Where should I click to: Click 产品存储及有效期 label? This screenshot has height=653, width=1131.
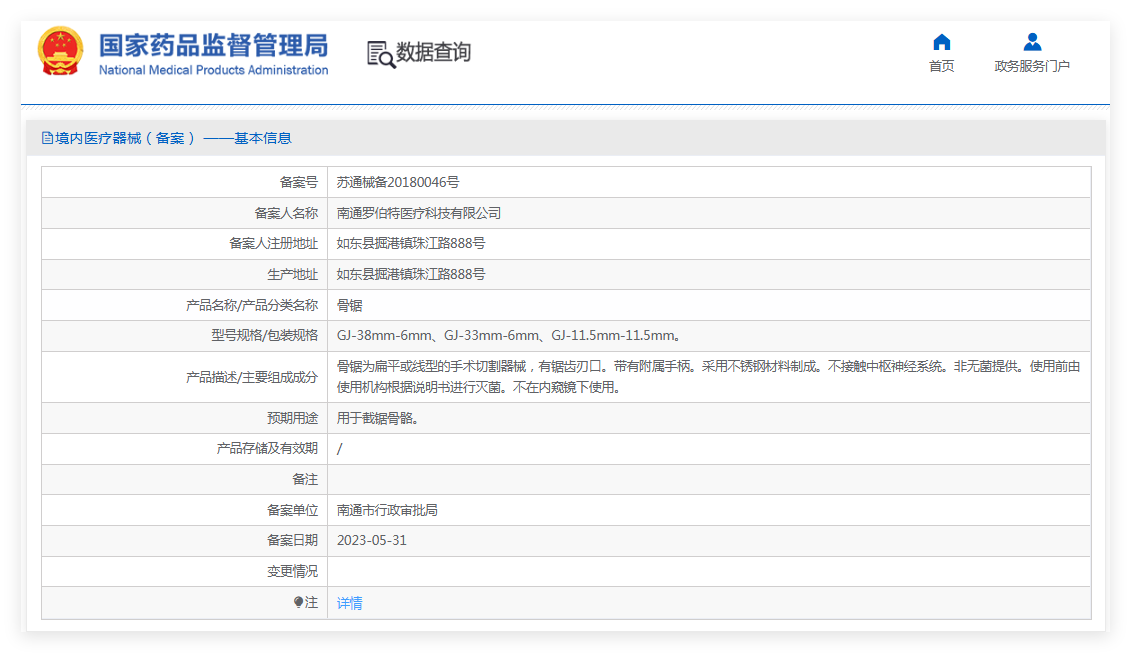click(267, 449)
